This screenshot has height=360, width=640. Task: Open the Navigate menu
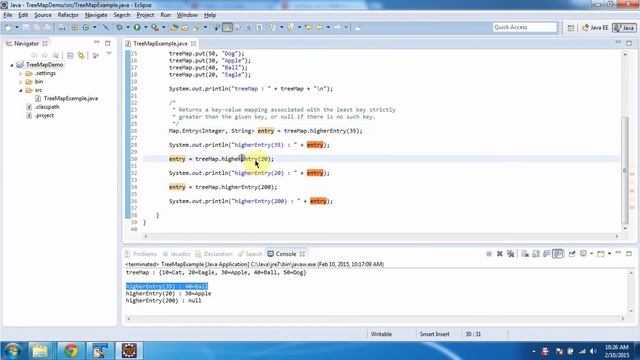[96, 15]
